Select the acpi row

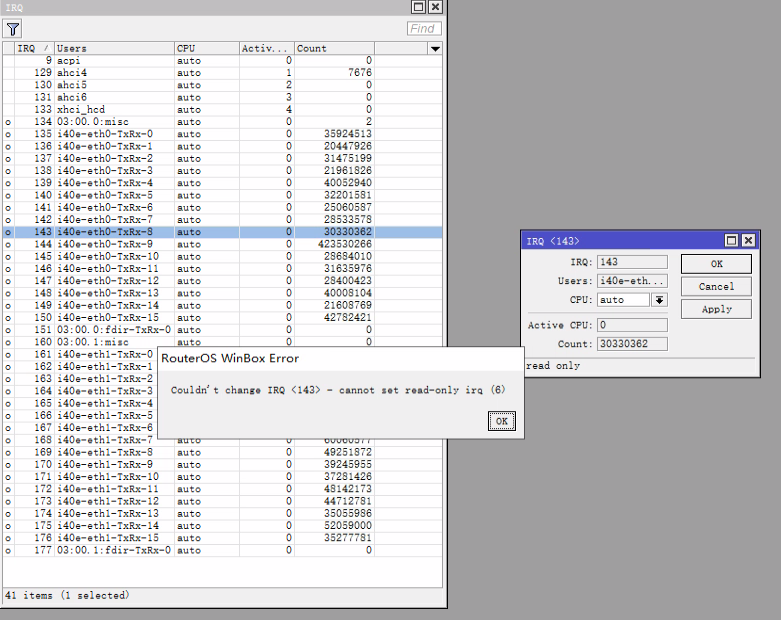pos(222,61)
